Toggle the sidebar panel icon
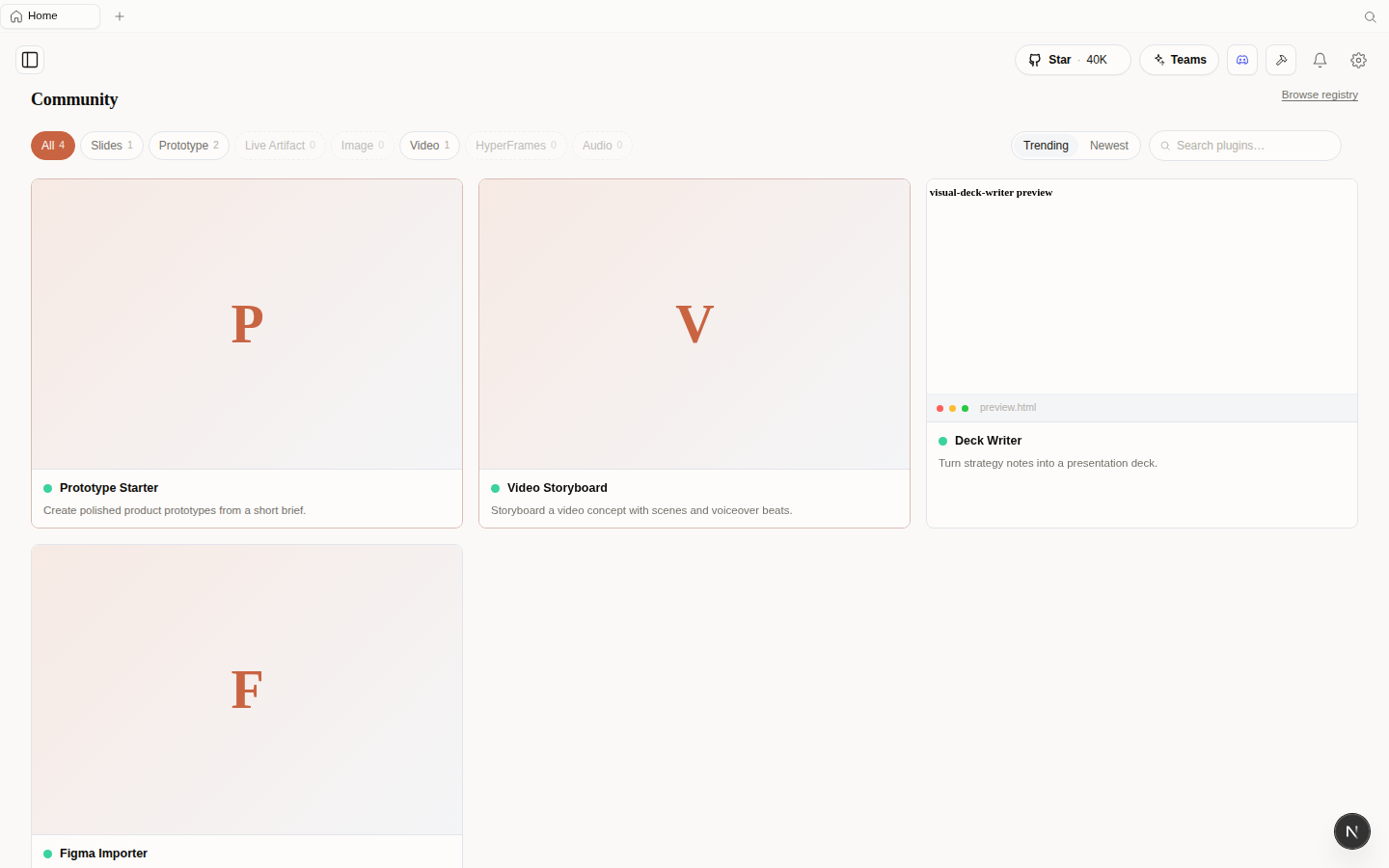This screenshot has height=868, width=1389. point(30,60)
